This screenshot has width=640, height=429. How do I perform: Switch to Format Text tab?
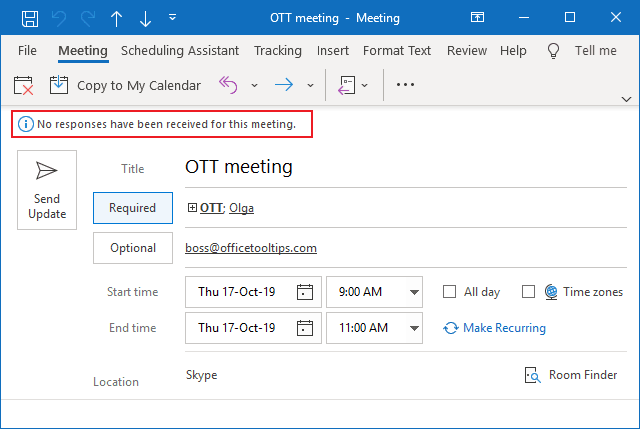click(397, 51)
